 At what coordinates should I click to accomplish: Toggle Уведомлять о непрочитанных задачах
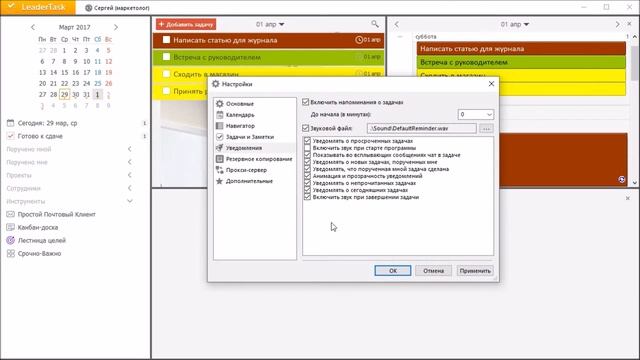click(307, 183)
